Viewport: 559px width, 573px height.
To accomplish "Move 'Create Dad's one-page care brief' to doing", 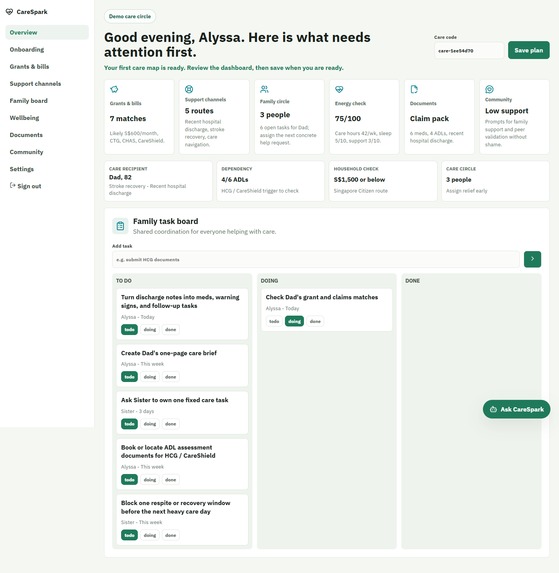I will 150,377.
